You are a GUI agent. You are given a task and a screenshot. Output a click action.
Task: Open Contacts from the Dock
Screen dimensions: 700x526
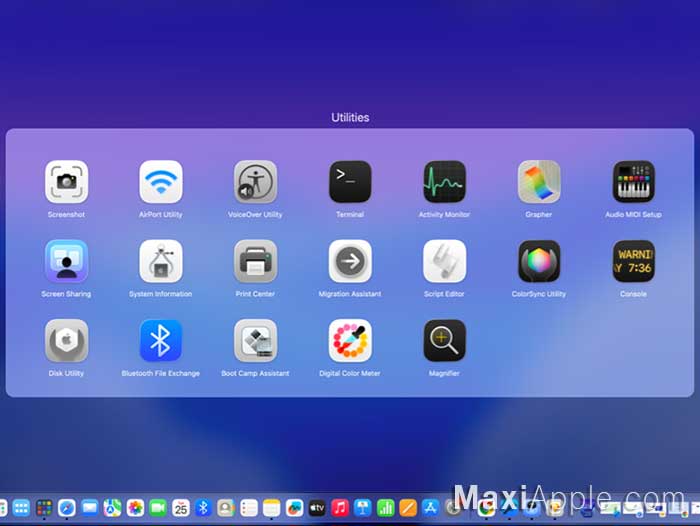pyautogui.click(x=226, y=508)
